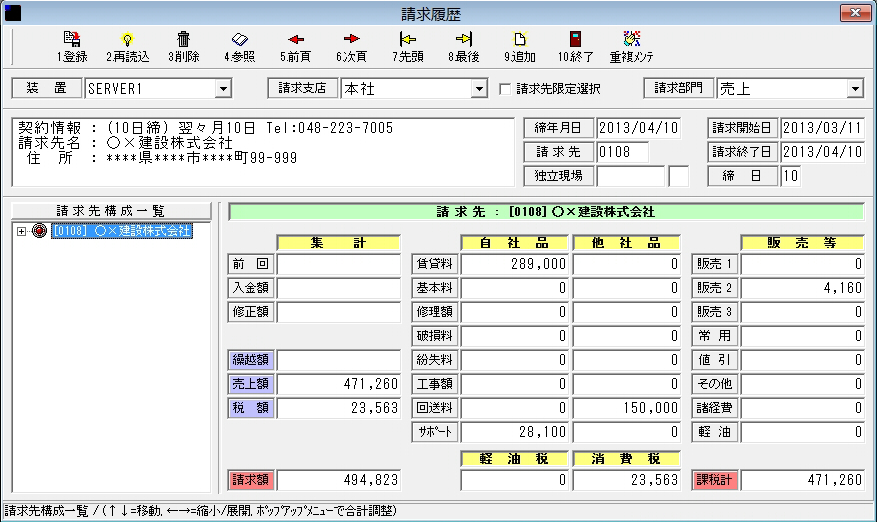The height and width of the screenshot is (522, 877).
Task: Click the 2再読込 reload lightbulb icon
Action: point(127,40)
